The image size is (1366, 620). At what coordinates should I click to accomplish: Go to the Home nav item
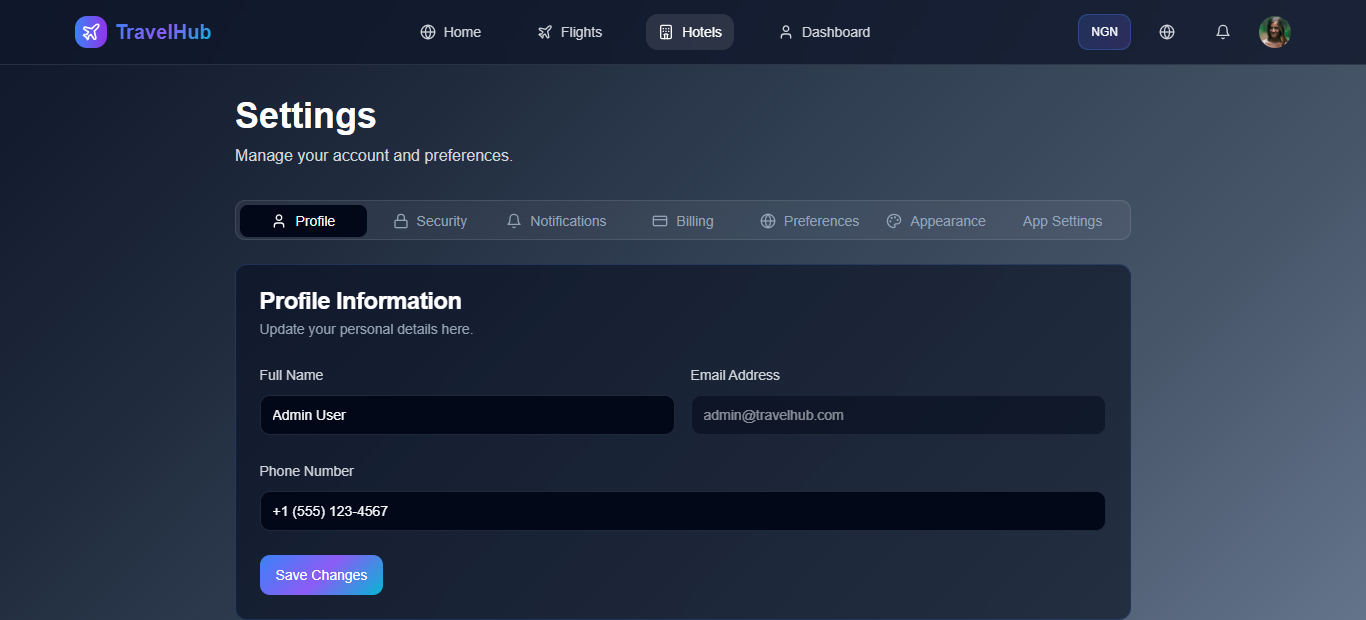[450, 32]
